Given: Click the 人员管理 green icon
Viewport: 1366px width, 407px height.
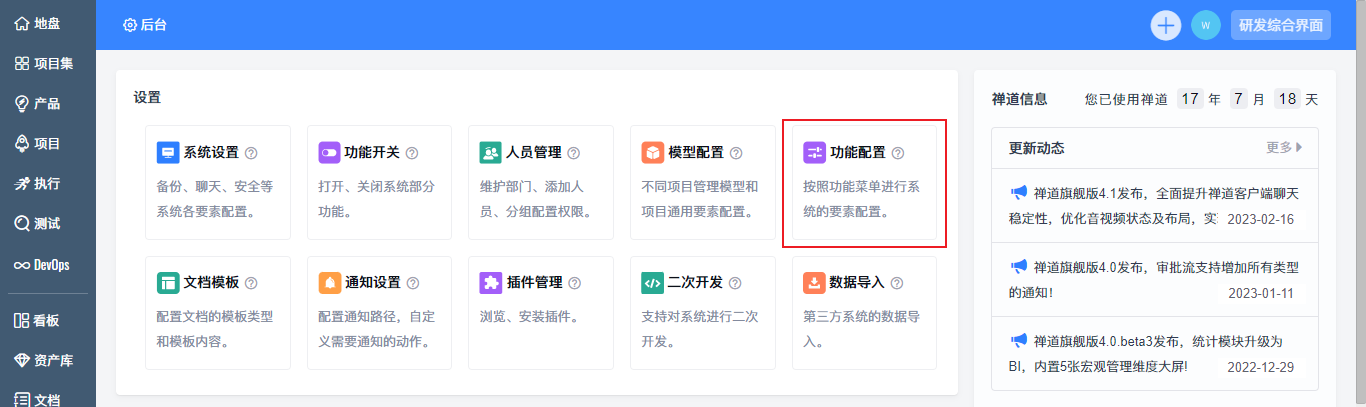Looking at the screenshot, I should pyautogui.click(x=490, y=153).
